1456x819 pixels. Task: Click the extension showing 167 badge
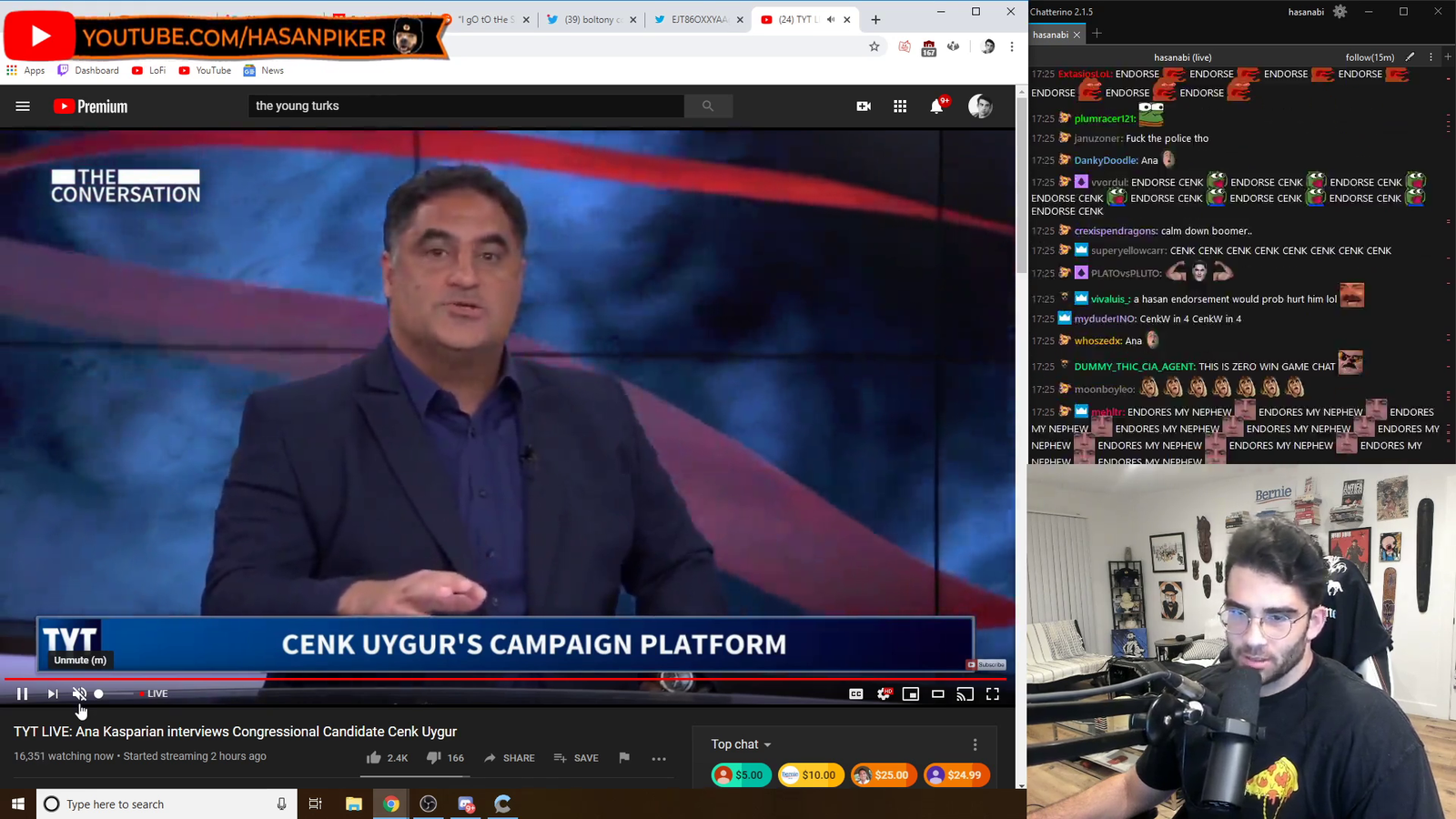pos(928,47)
